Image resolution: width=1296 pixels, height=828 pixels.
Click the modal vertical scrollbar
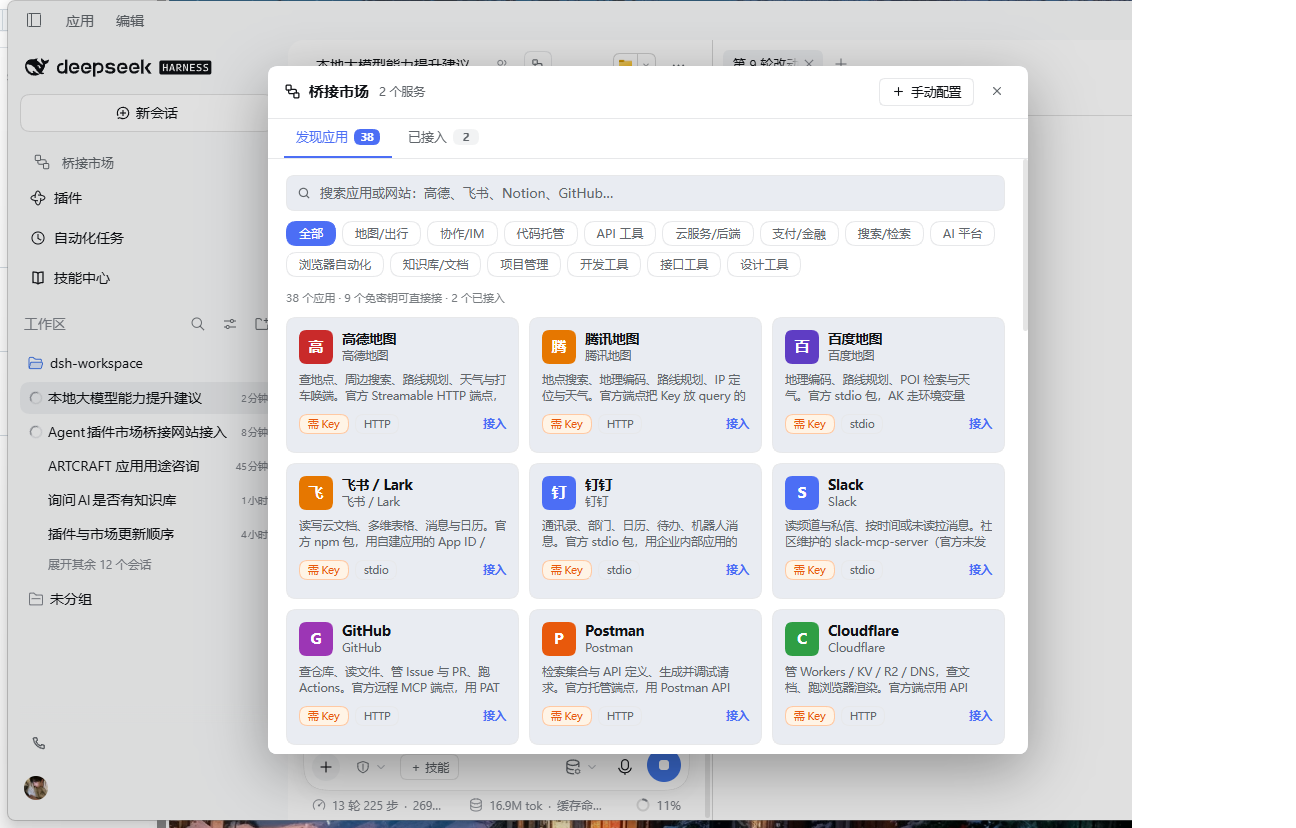pos(1024,245)
